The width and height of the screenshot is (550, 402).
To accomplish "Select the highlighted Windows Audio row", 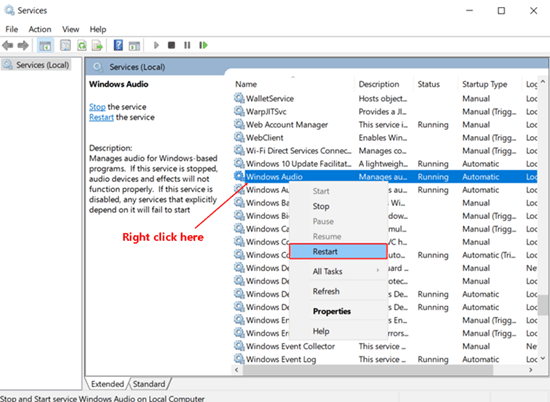I will click(385, 177).
